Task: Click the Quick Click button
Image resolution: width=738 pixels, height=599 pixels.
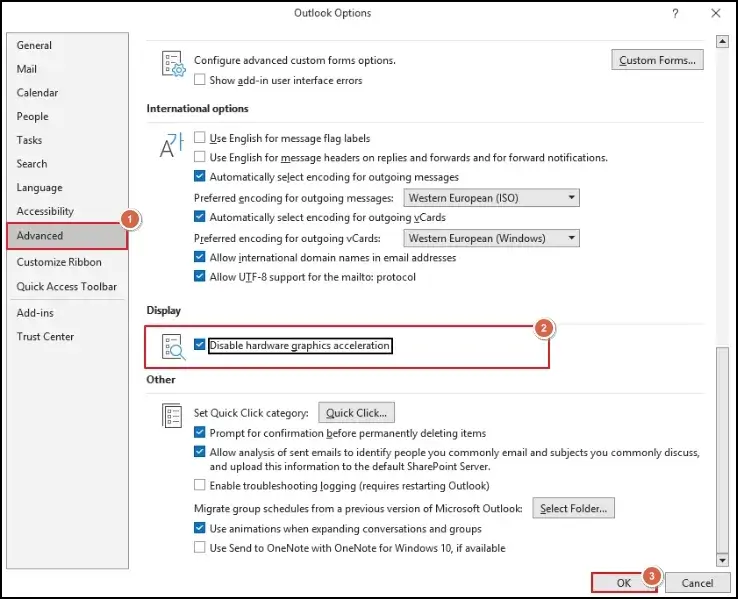Action: point(356,413)
